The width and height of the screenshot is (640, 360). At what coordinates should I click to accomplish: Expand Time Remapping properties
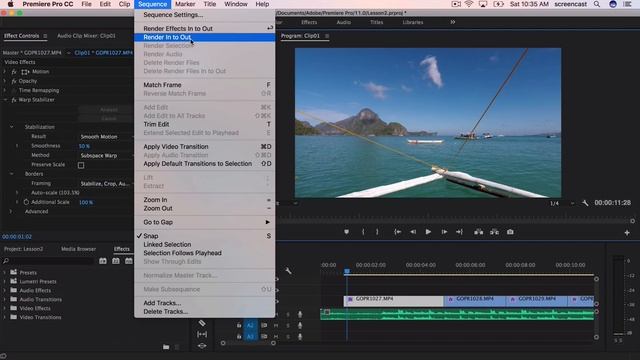5,90
